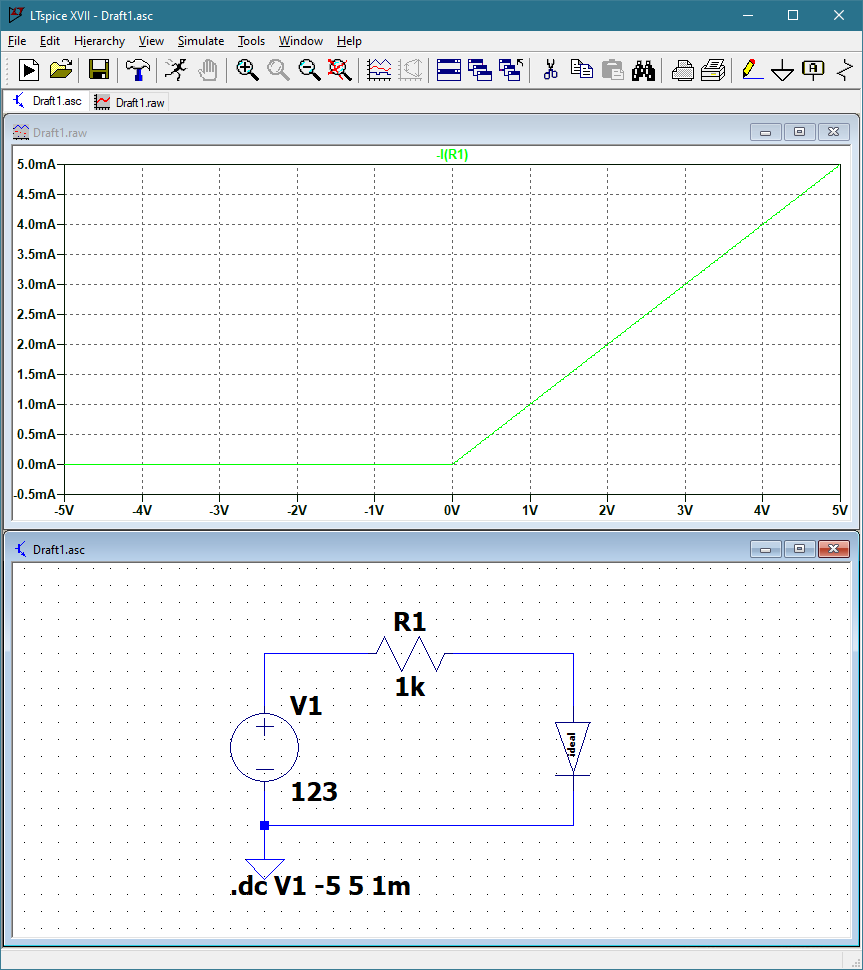Click the Zoom to Fit crossed magnifier icon

(x=339, y=70)
